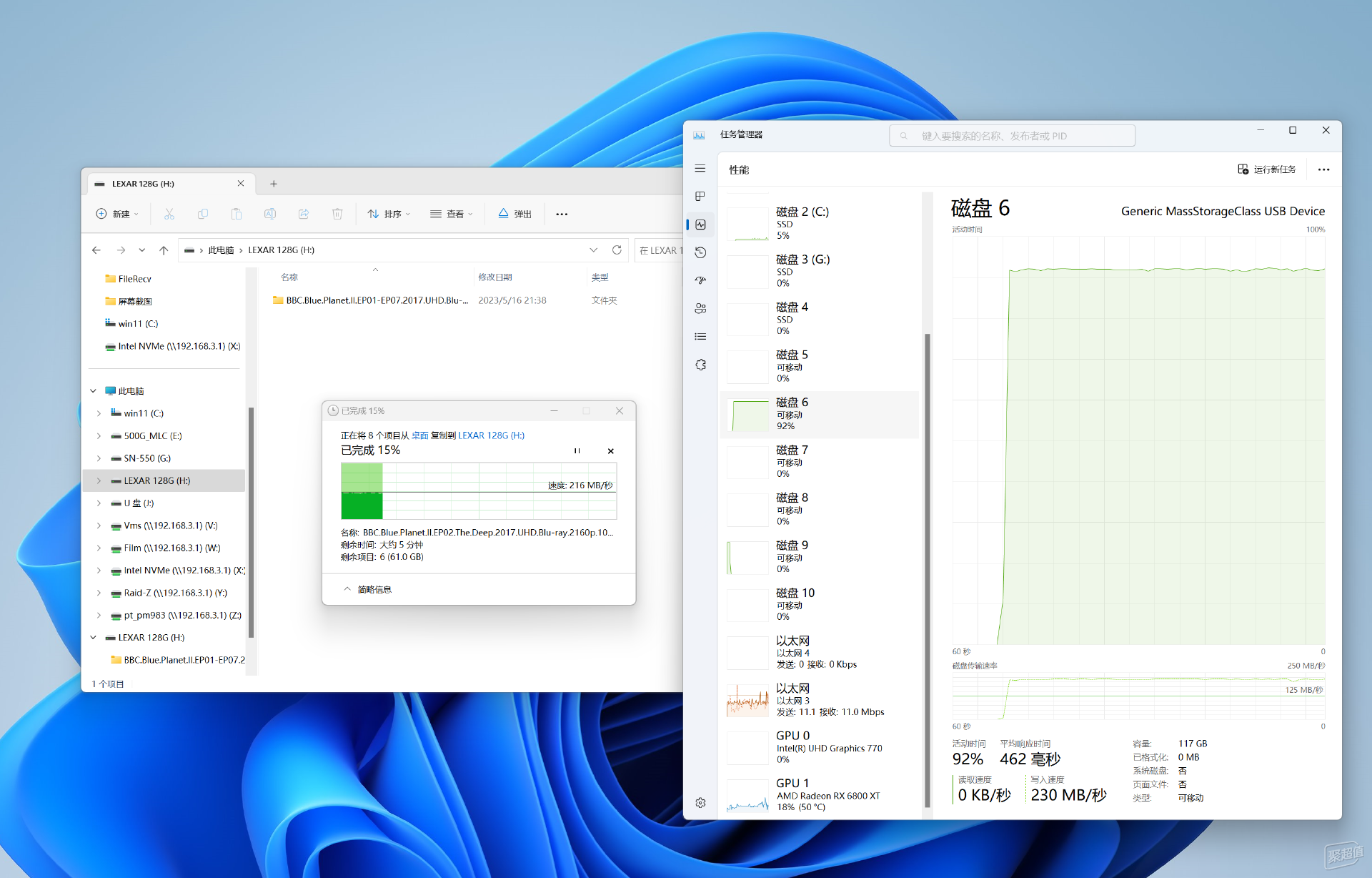The width and height of the screenshot is (1372, 878).
Task: Select 以太网 3 network entry
Action: [819, 700]
